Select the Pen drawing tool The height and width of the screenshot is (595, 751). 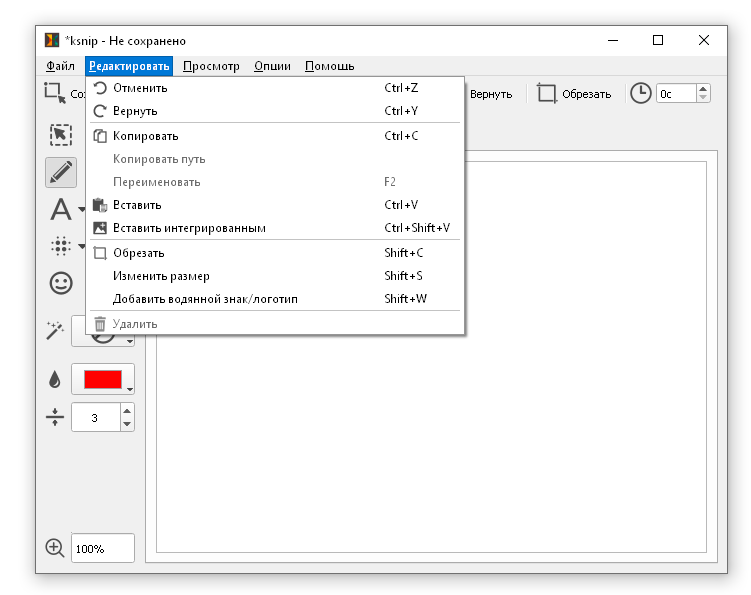tap(61, 172)
